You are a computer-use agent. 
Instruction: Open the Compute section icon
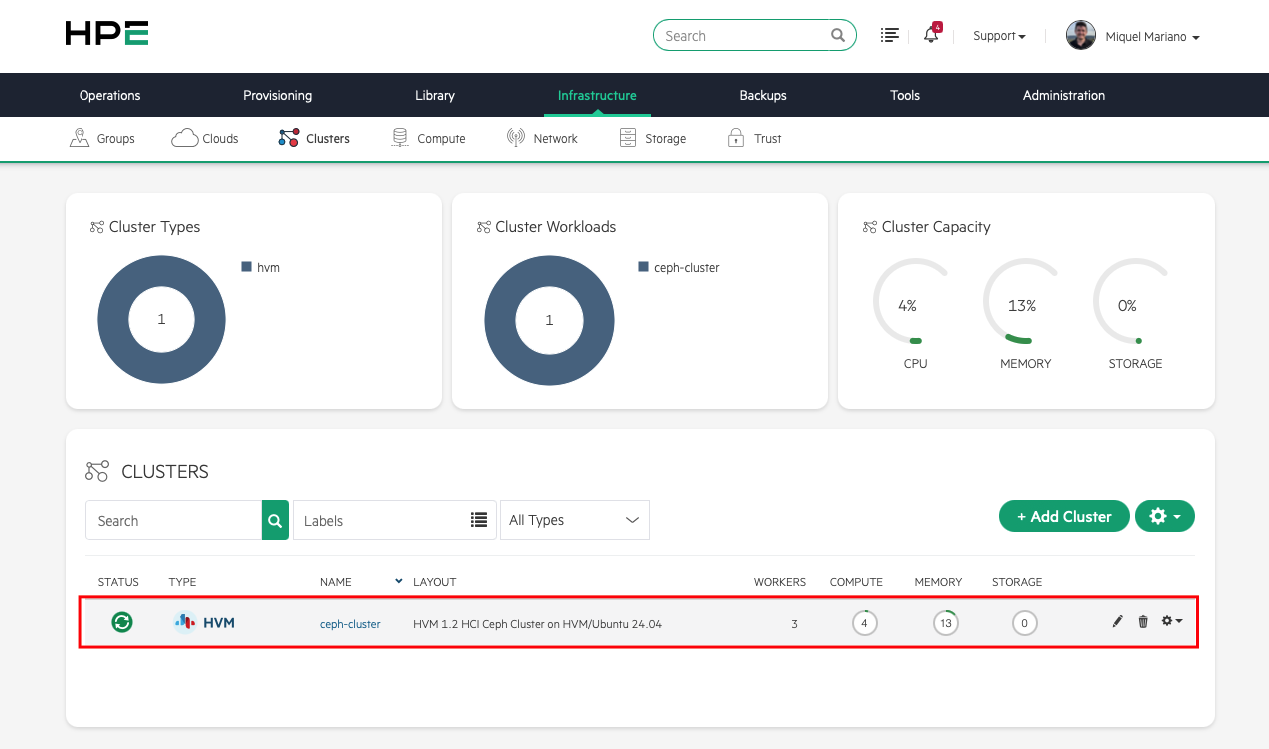(x=399, y=136)
